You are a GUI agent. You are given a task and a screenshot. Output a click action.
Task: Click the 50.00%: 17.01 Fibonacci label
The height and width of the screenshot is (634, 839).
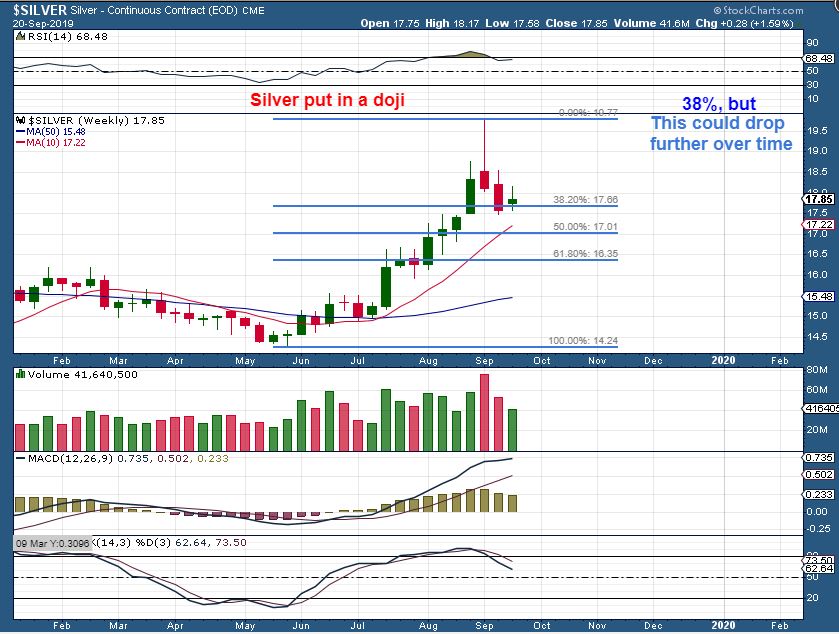coord(585,227)
